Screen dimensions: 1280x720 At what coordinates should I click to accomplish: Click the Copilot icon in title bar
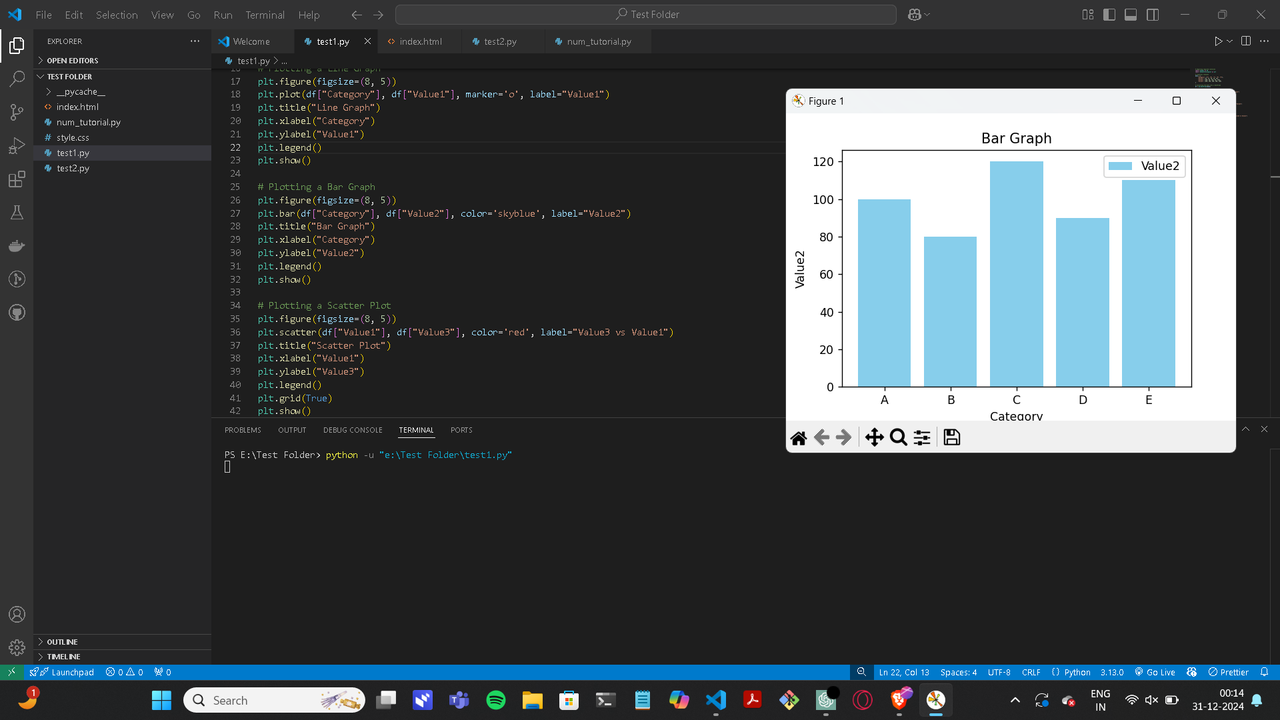[914, 14]
